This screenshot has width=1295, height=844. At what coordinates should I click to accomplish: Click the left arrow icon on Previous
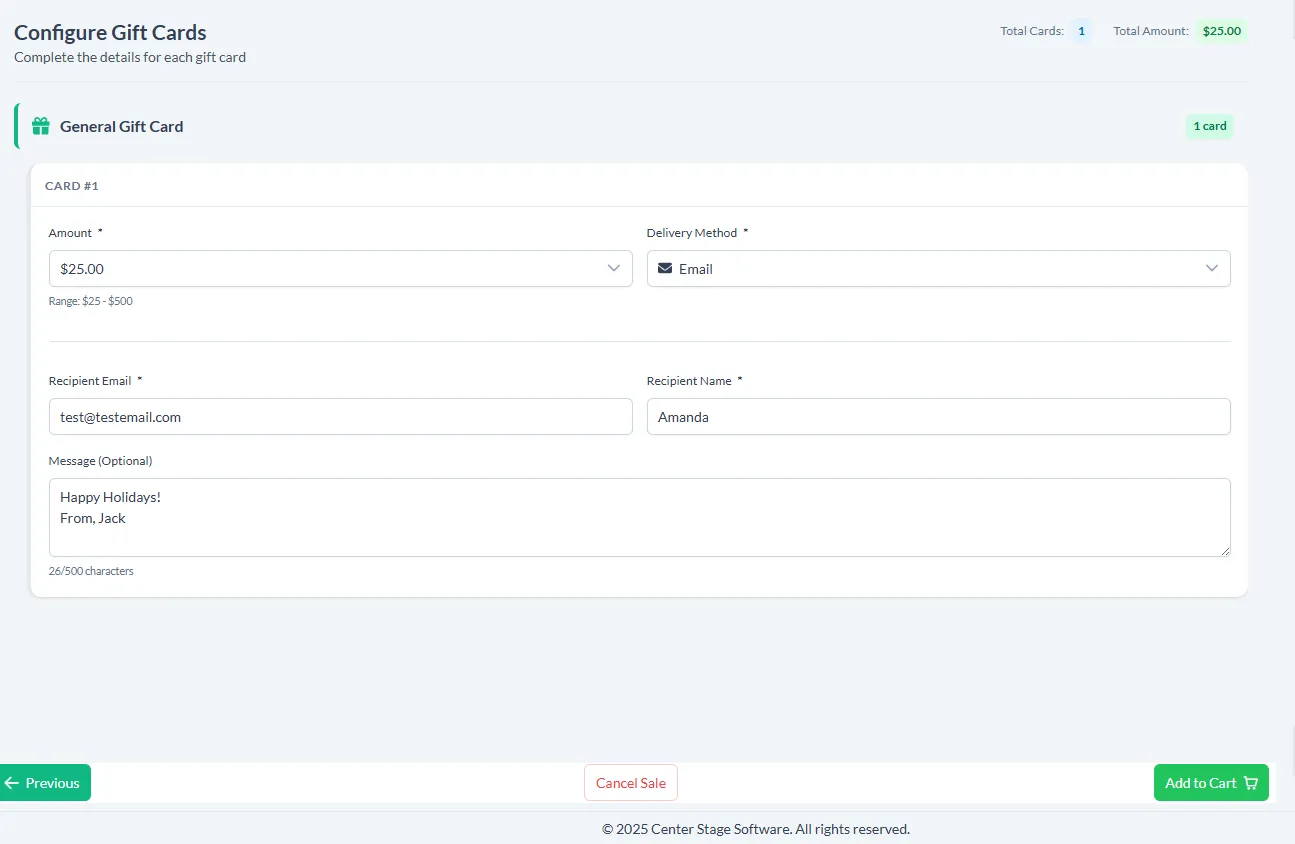pyautogui.click(x=12, y=783)
